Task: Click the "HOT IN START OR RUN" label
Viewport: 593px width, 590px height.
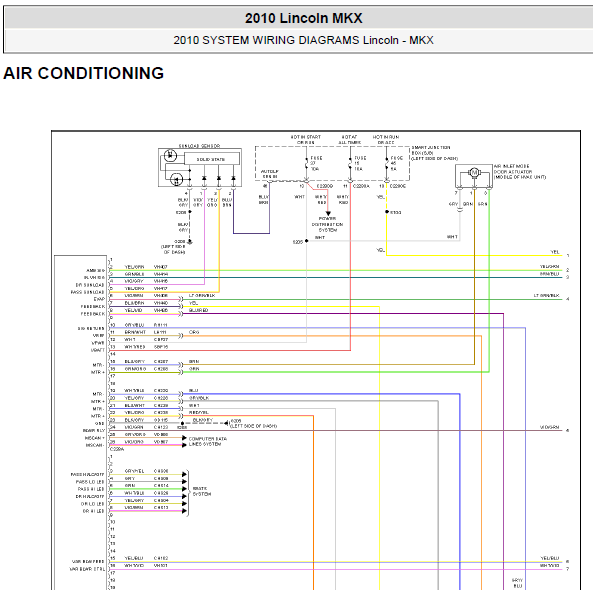Action: [306, 140]
